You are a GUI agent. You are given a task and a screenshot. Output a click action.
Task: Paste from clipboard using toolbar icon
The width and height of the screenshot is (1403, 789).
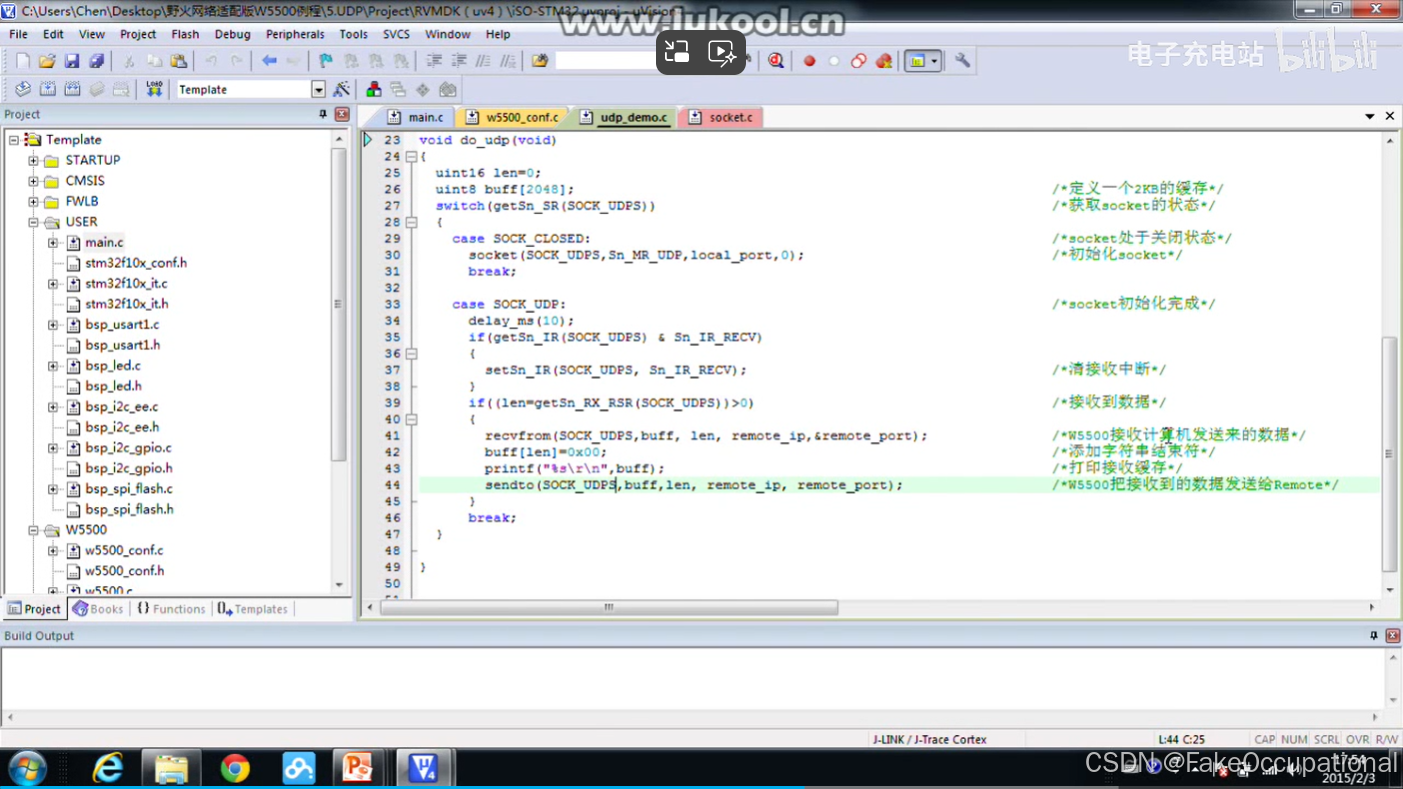(x=179, y=61)
